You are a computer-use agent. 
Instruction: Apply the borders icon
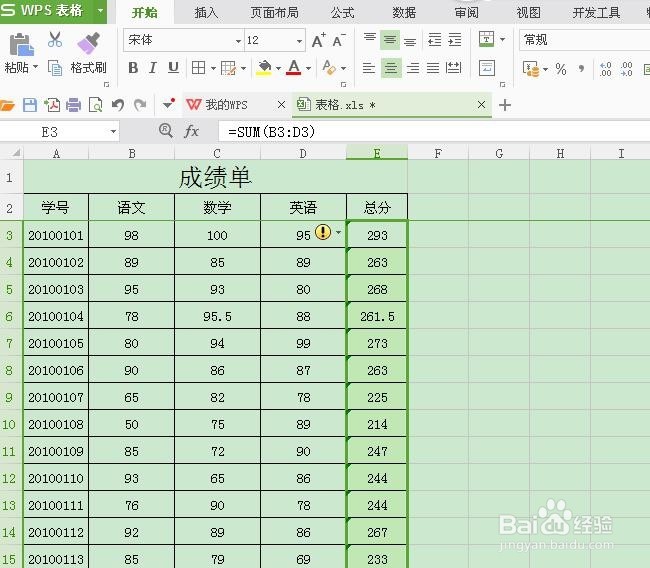tap(199, 68)
